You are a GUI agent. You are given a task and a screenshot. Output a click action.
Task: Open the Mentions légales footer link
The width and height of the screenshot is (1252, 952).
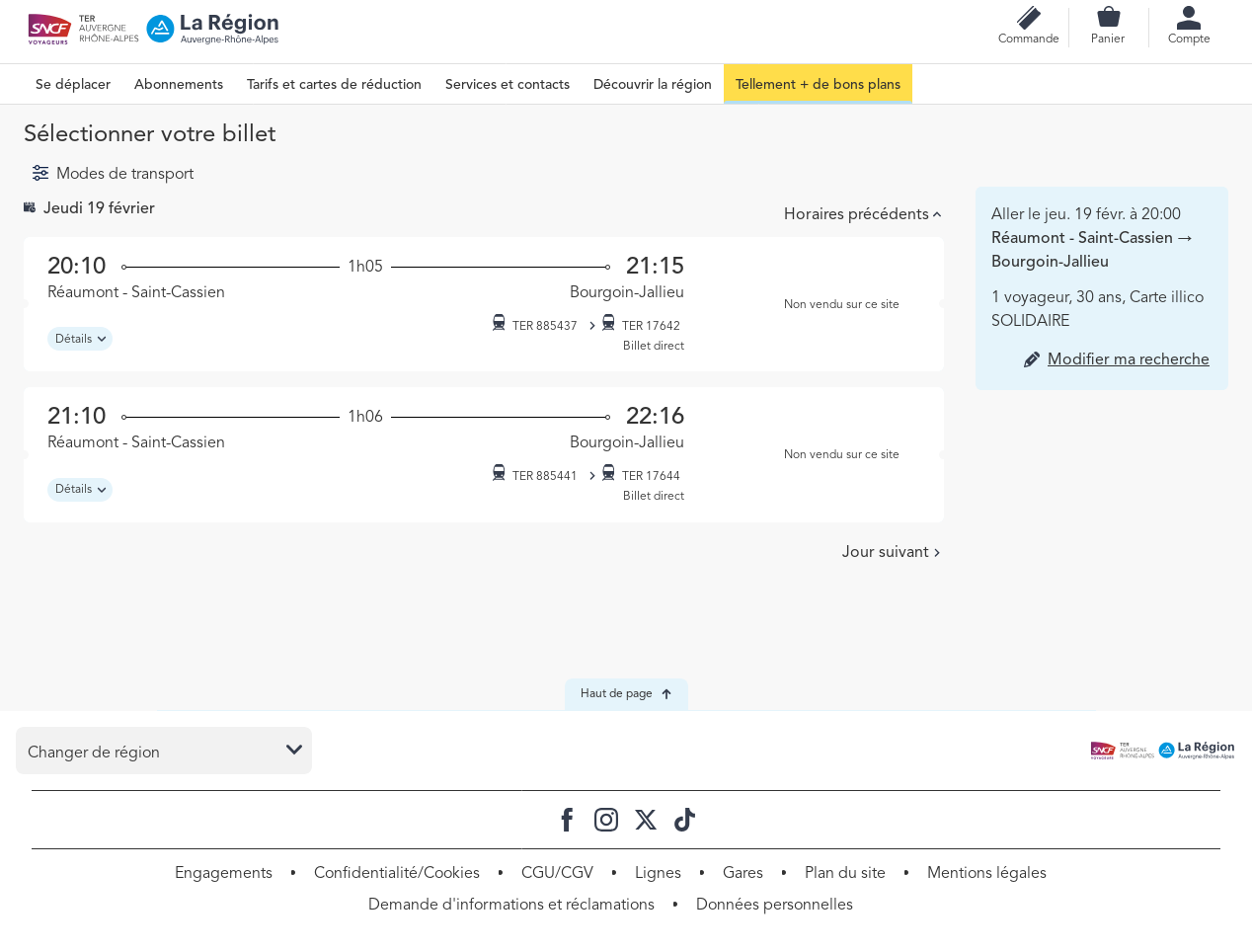point(986,873)
